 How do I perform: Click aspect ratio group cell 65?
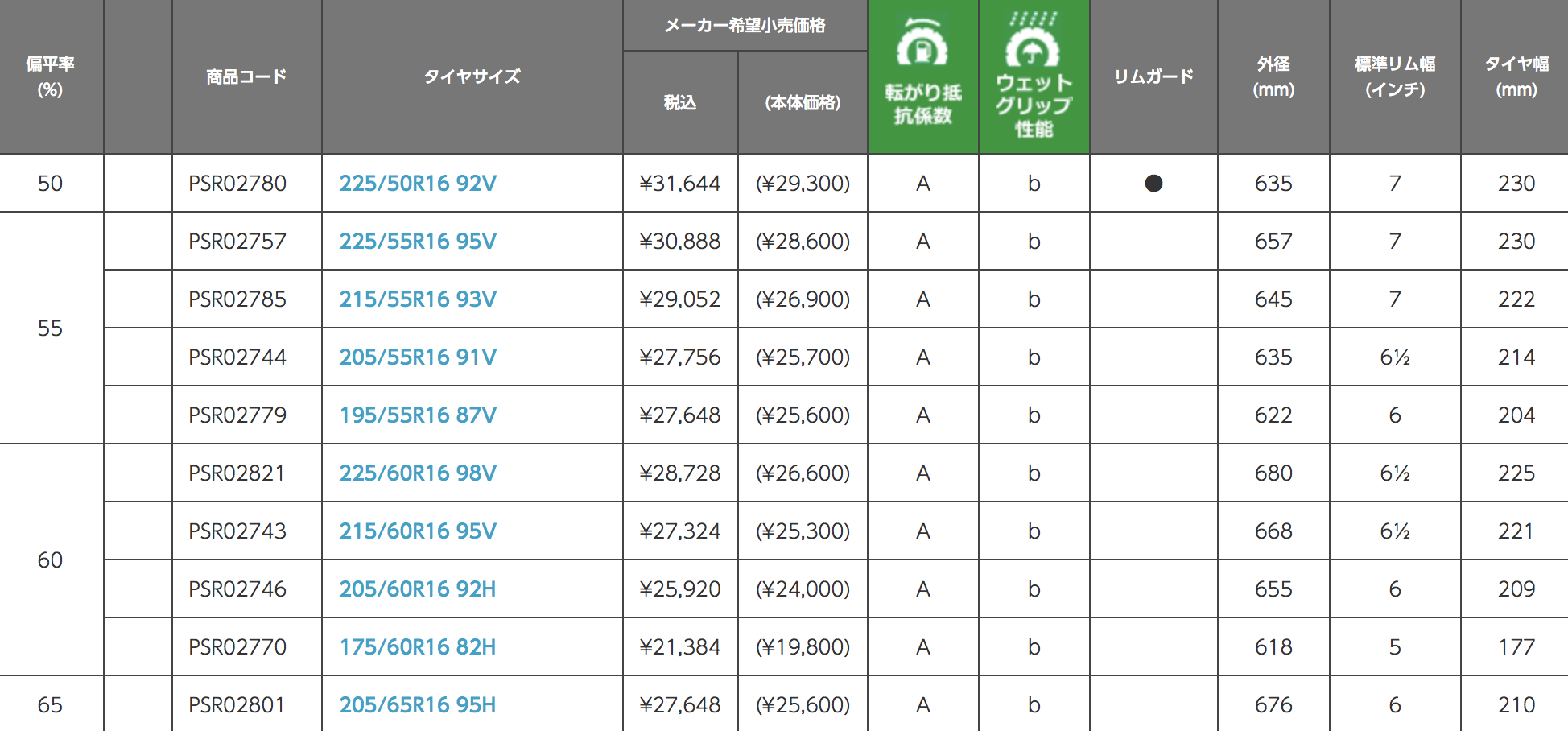click(x=50, y=704)
